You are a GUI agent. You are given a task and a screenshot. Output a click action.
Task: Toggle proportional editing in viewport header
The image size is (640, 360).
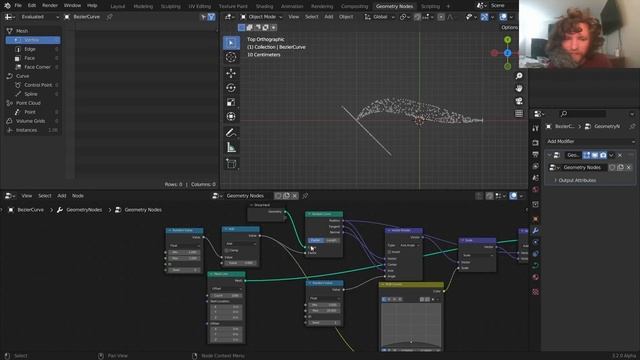(x=441, y=17)
